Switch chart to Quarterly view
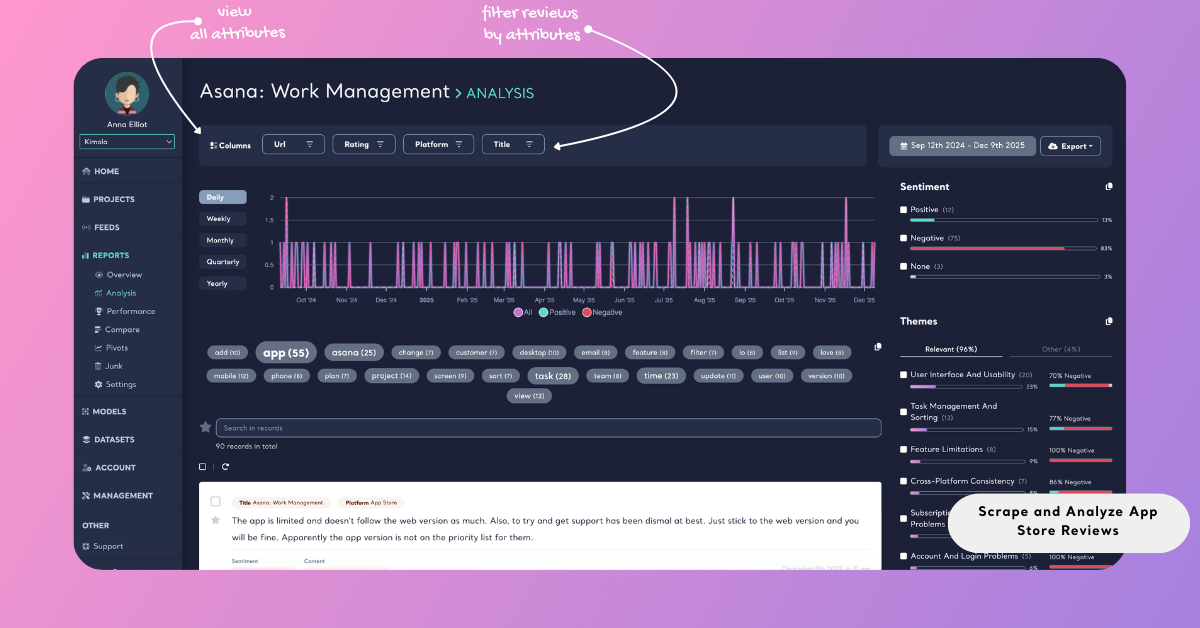The width and height of the screenshot is (1200, 628). click(x=222, y=262)
